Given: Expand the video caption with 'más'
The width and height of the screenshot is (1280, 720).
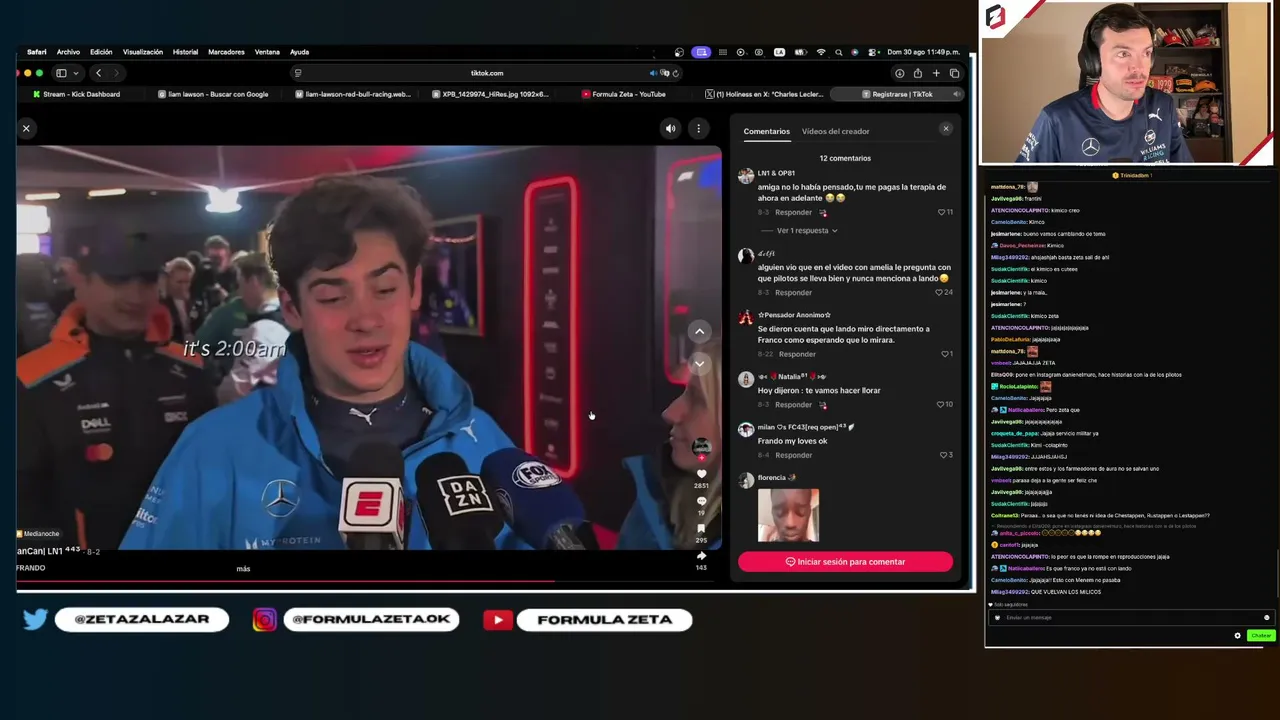Looking at the screenshot, I should 243,569.
